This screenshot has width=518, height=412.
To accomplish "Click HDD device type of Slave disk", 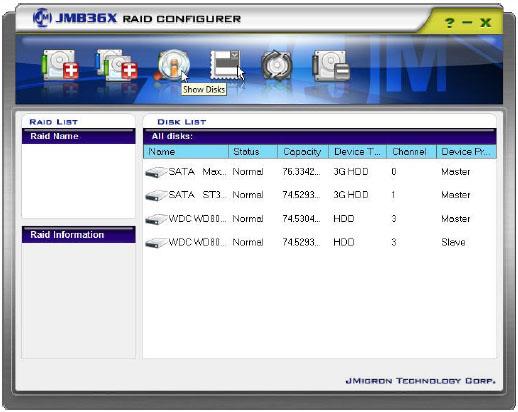I will pyautogui.click(x=343, y=242).
